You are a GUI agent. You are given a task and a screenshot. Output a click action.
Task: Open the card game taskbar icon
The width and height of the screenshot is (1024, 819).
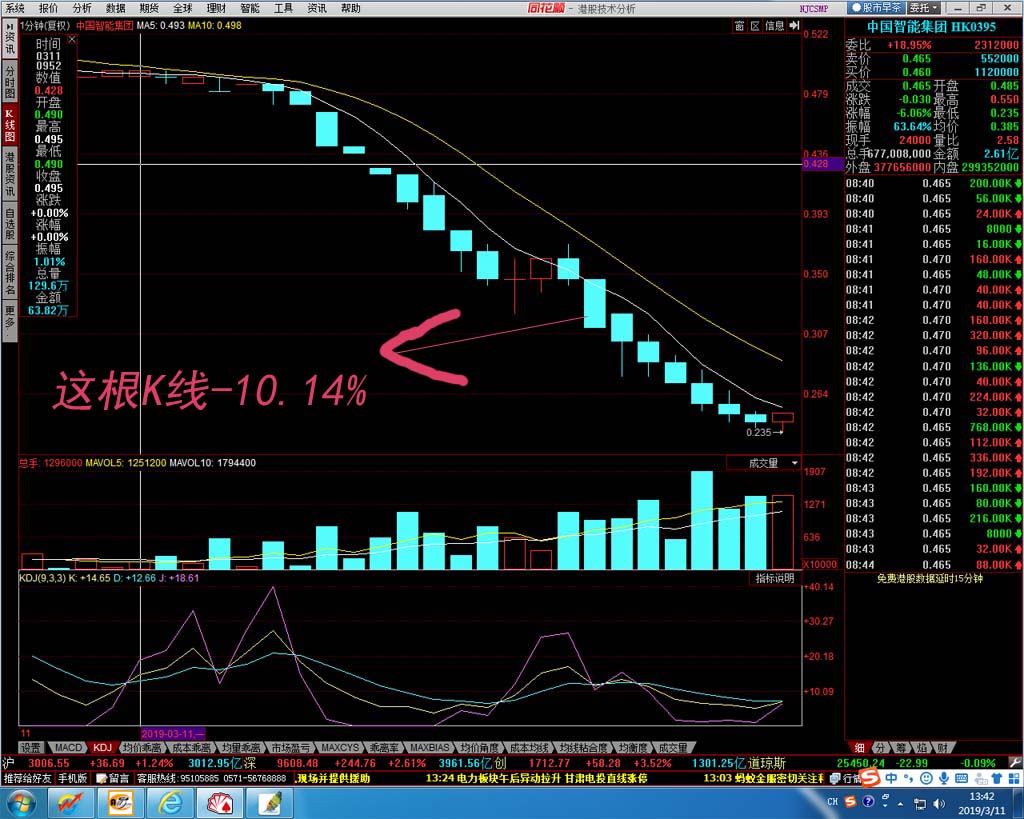tap(221, 803)
